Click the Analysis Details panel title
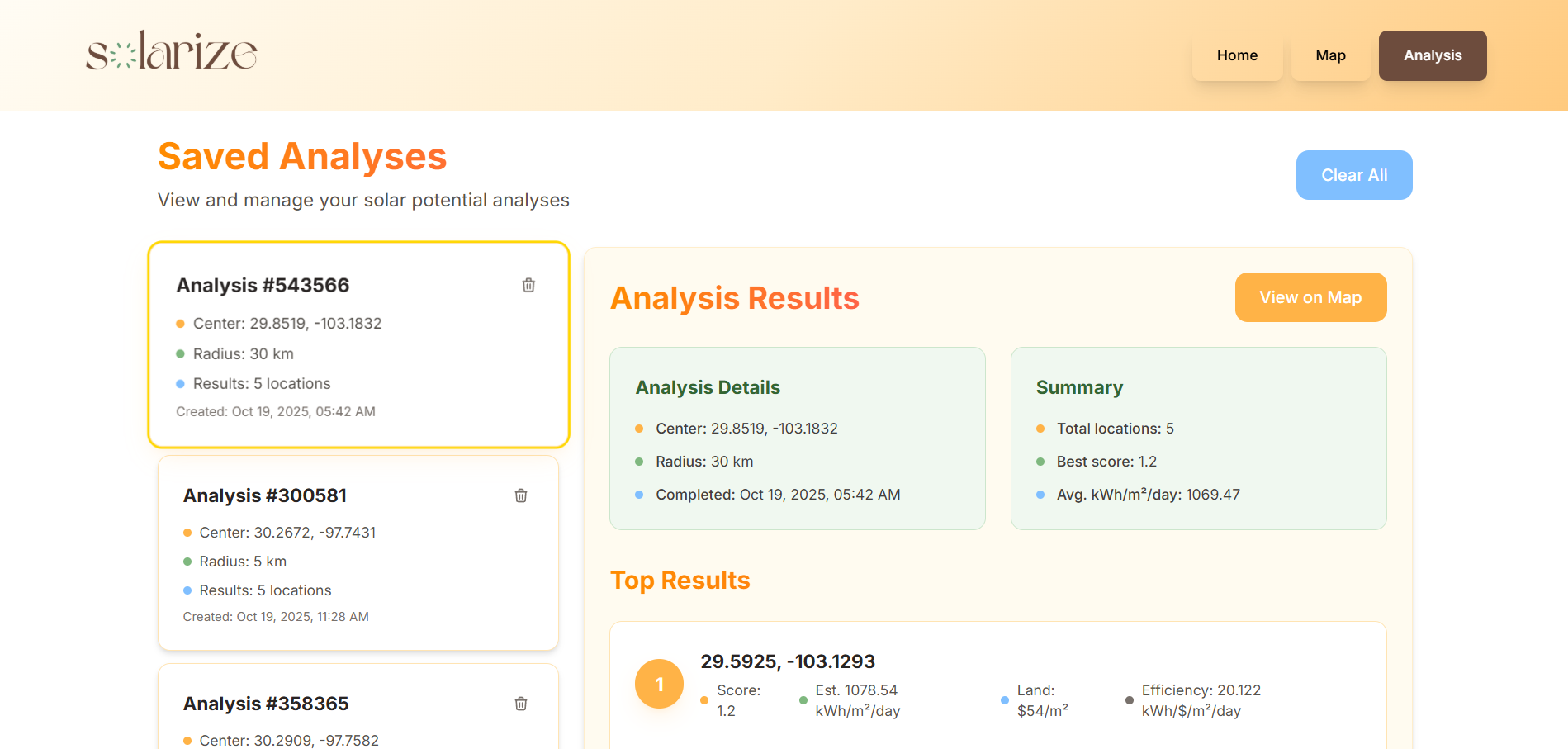The height and width of the screenshot is (749, 1568). (x=708, y=387)
